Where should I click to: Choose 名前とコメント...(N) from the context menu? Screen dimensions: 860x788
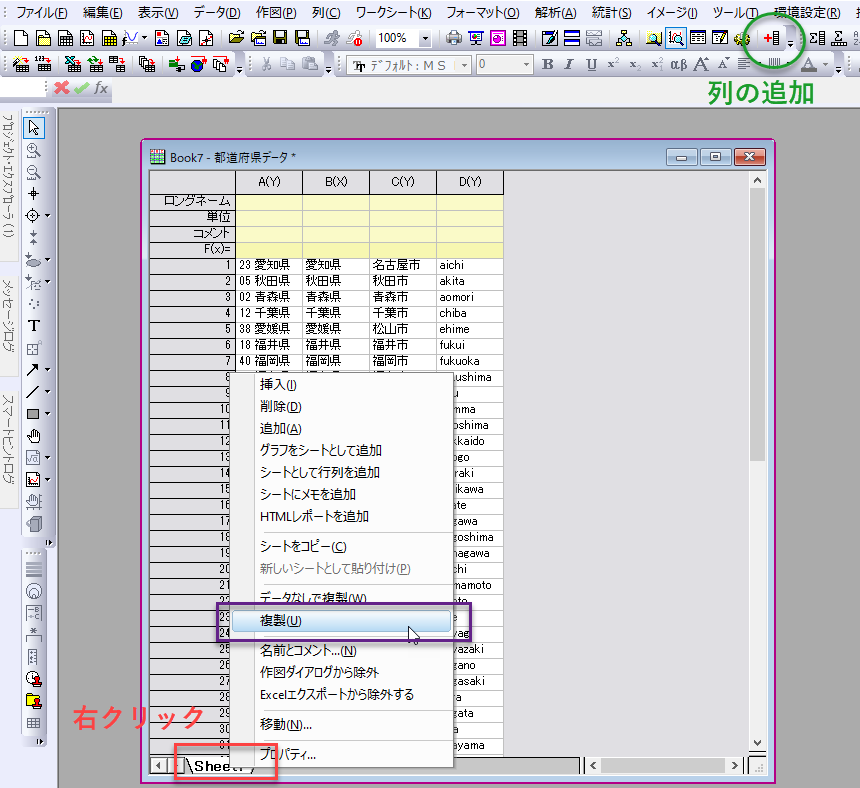342,650
